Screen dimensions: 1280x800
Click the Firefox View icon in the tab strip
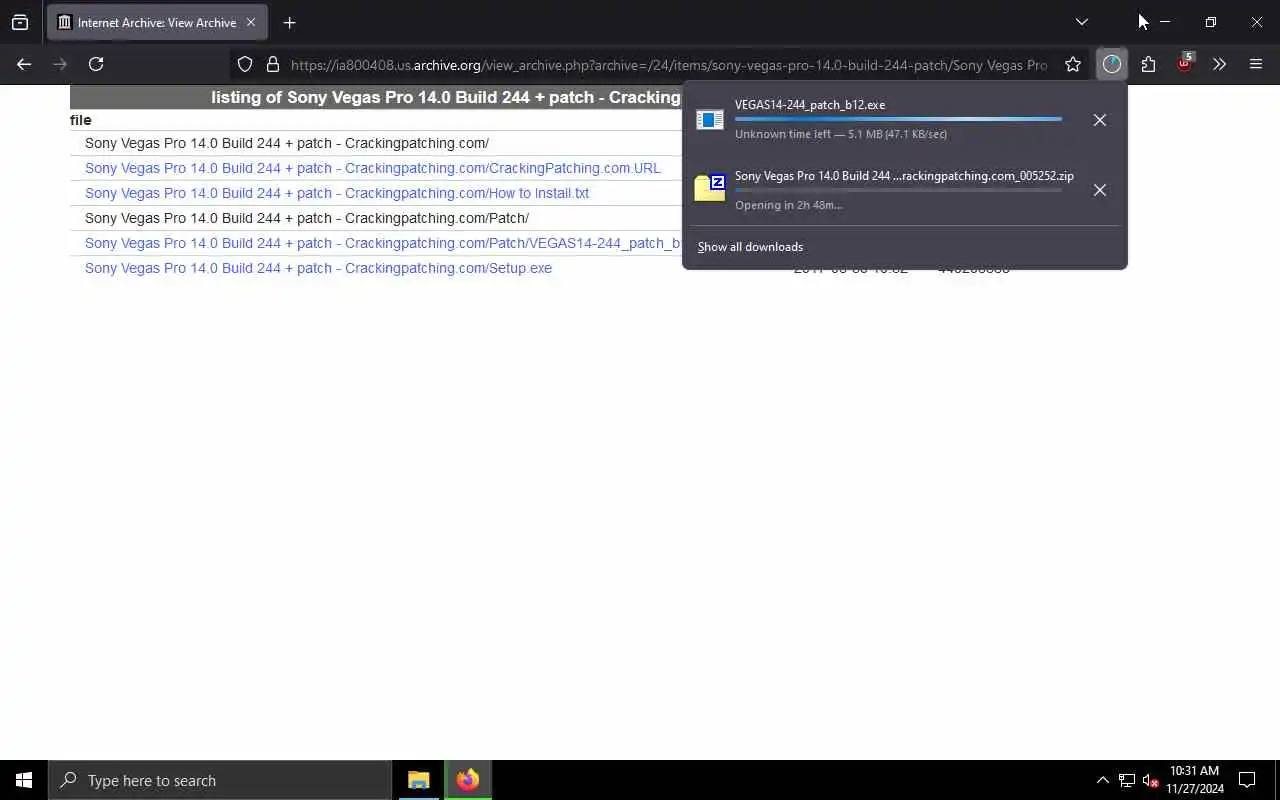[20, 22]
